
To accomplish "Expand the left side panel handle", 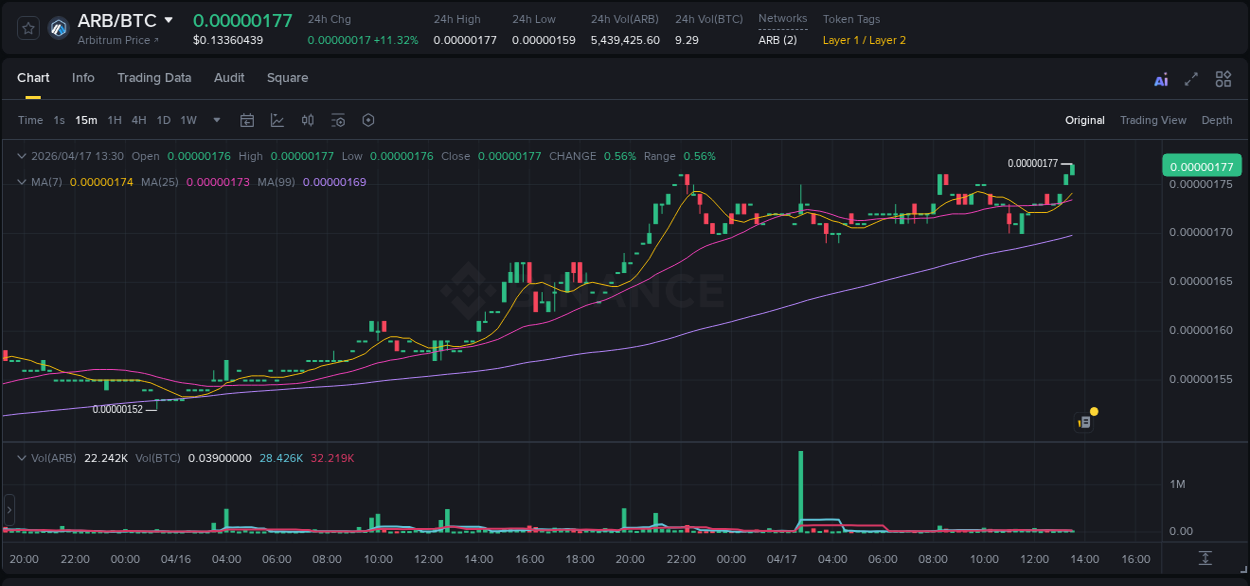I will 9,508.
